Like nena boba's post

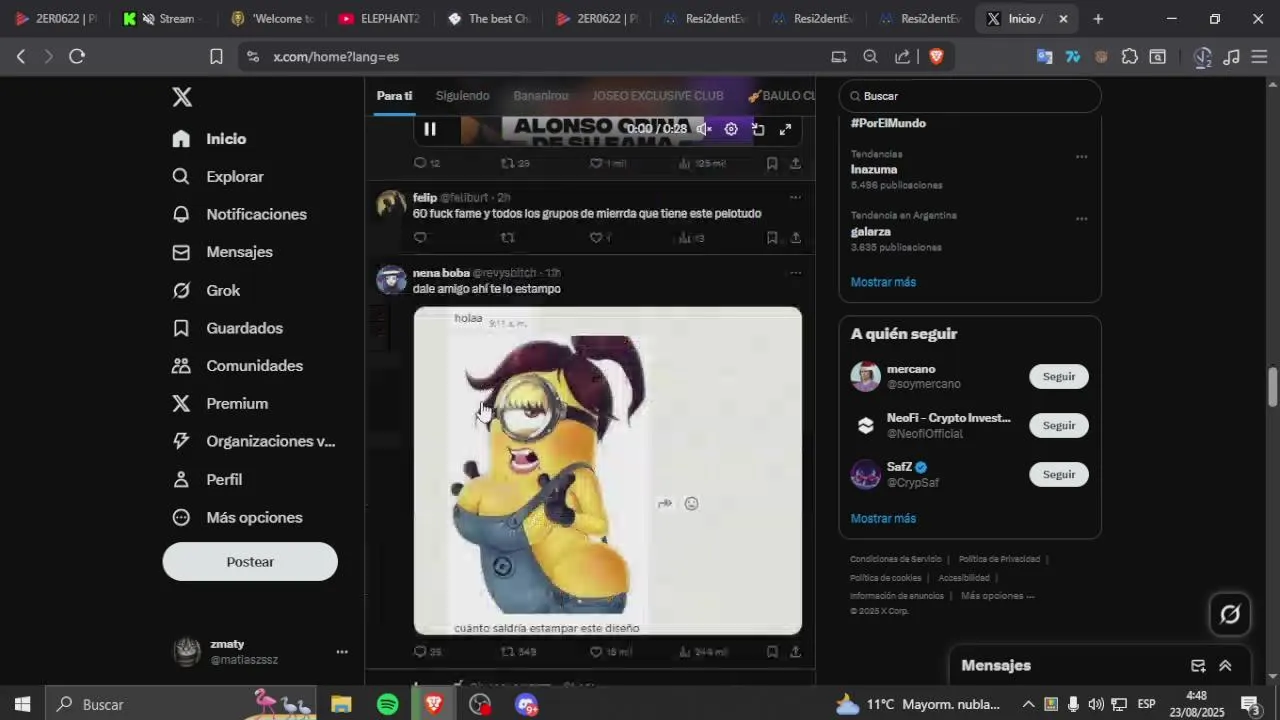point(596,652)
